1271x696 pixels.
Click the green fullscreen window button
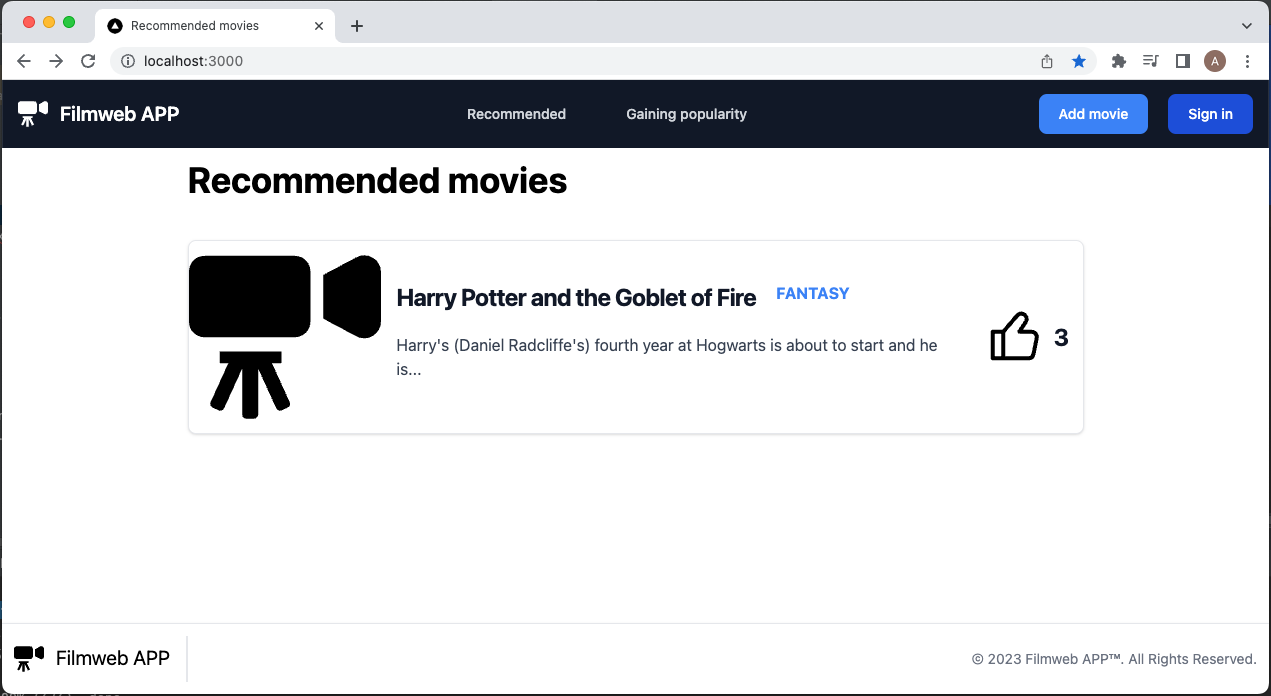pyautogui.click(x=69, y=22)
